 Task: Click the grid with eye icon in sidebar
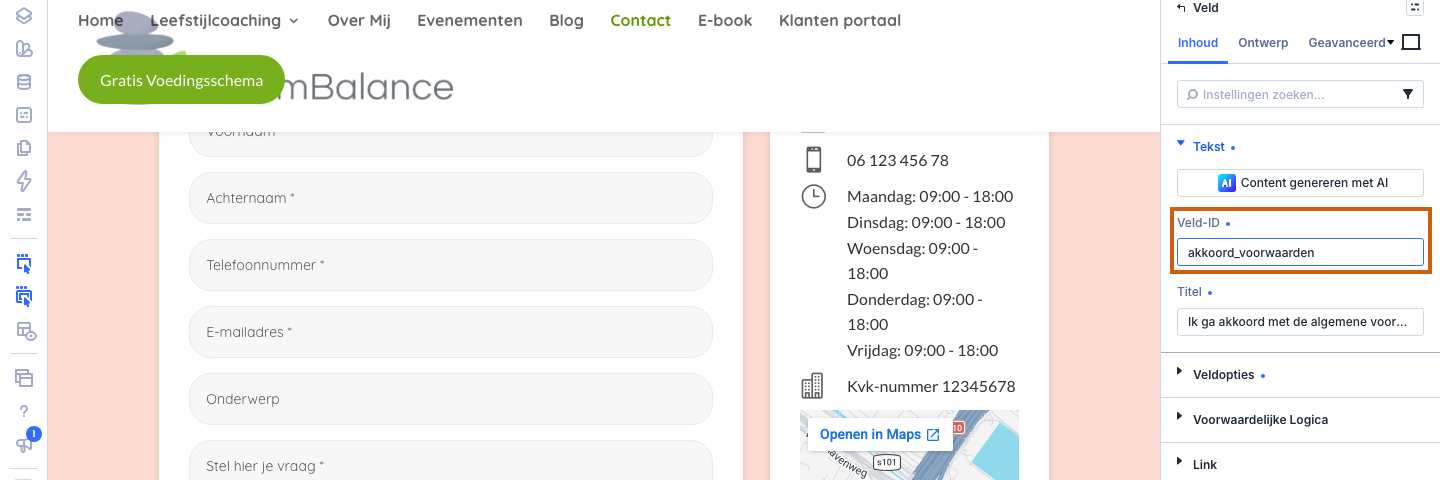pos(25,330)
